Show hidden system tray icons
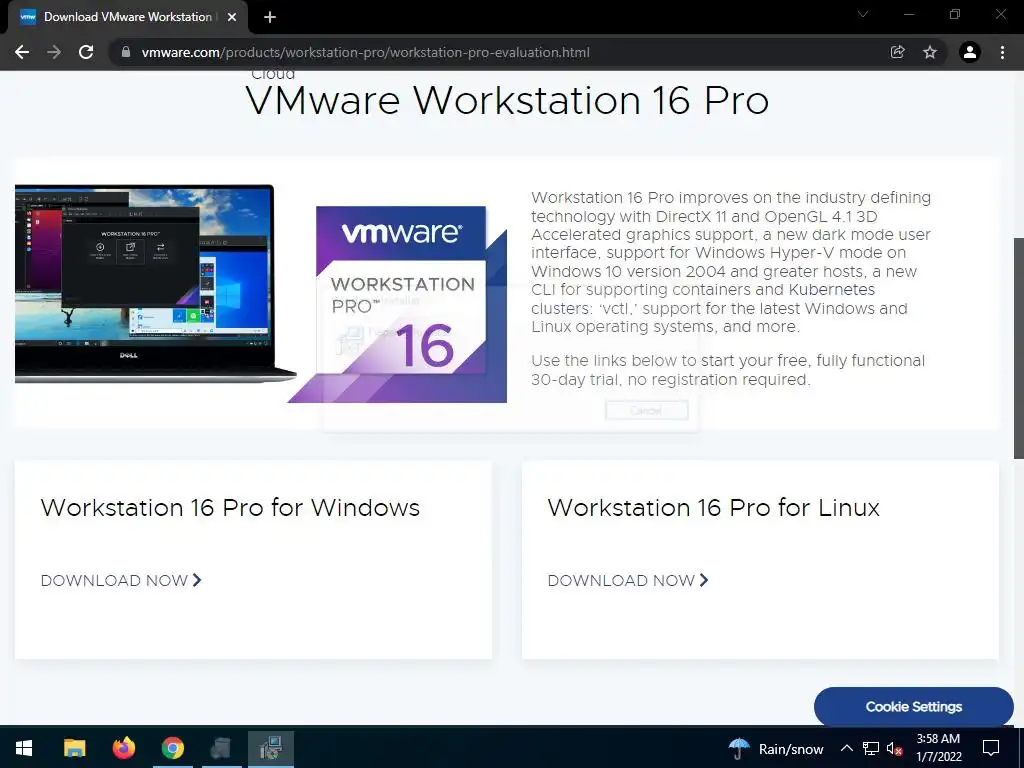Screen dimensions: 1024x768 tap(846, 748)
